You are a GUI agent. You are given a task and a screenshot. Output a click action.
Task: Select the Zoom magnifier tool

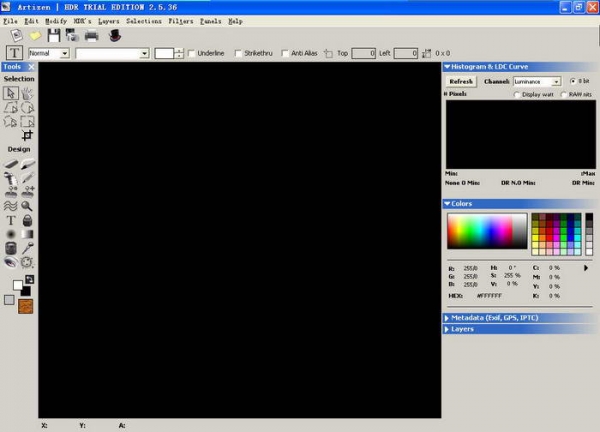(27, 206)
